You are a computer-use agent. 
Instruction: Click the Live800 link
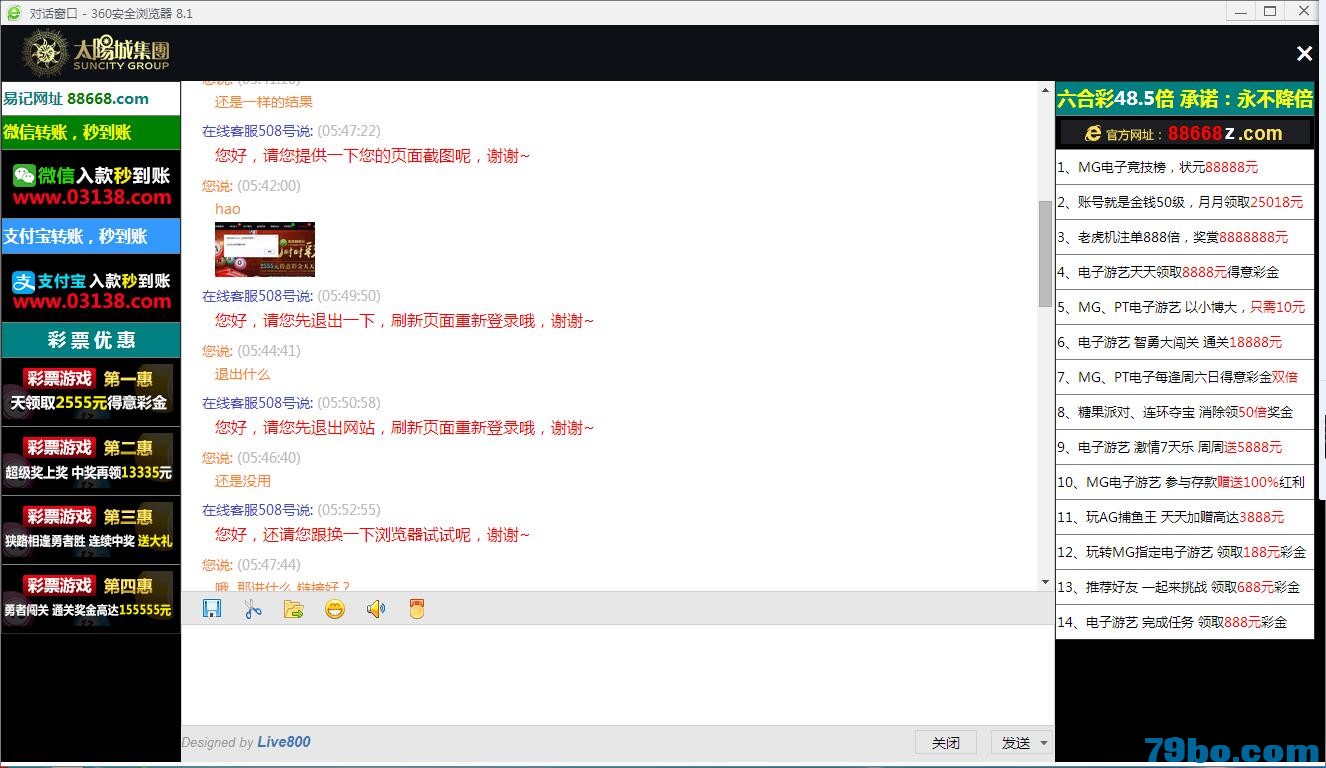(x=284, y=742)
